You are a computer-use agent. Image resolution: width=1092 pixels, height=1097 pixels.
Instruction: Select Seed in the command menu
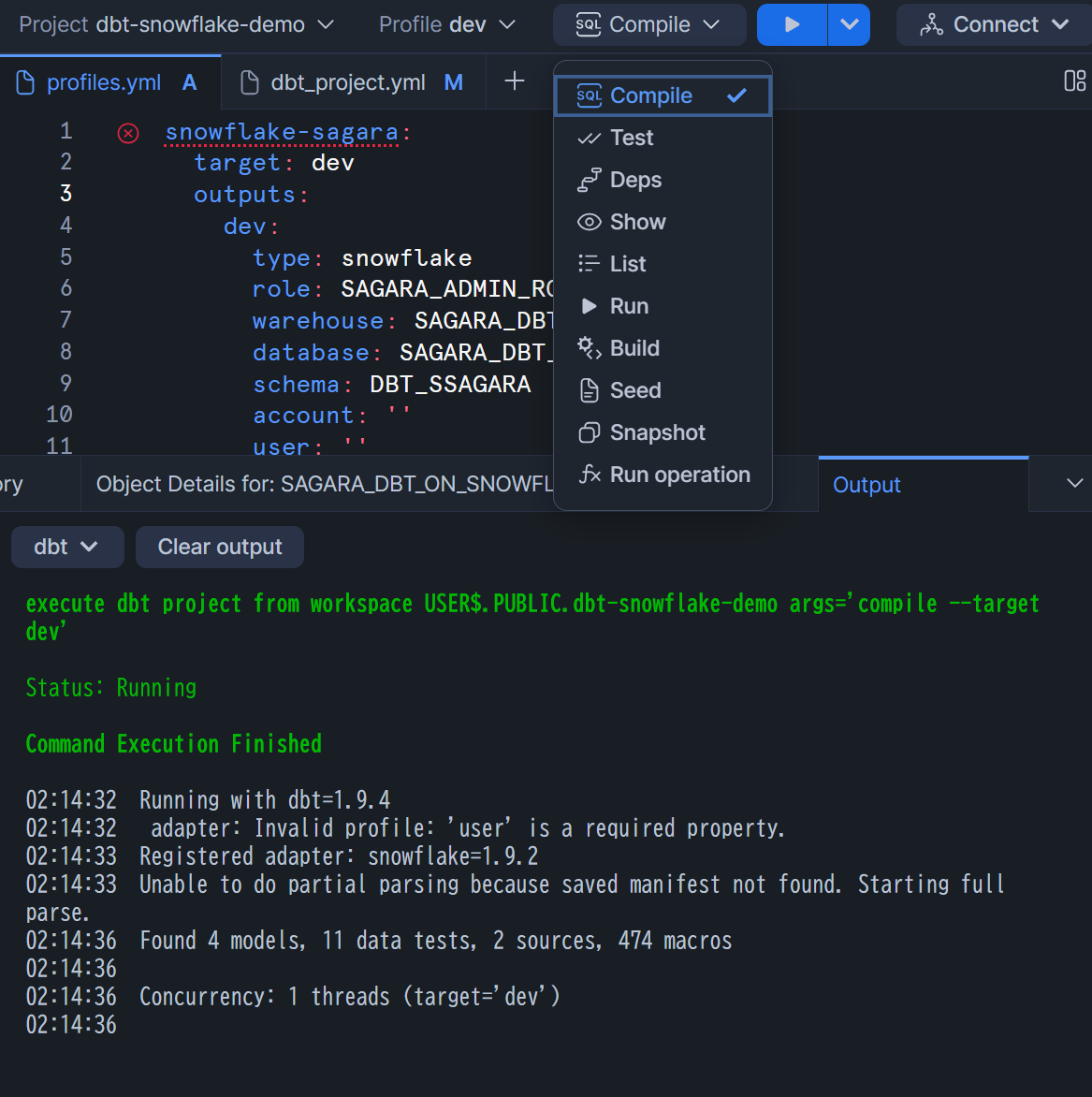(662, 390)
